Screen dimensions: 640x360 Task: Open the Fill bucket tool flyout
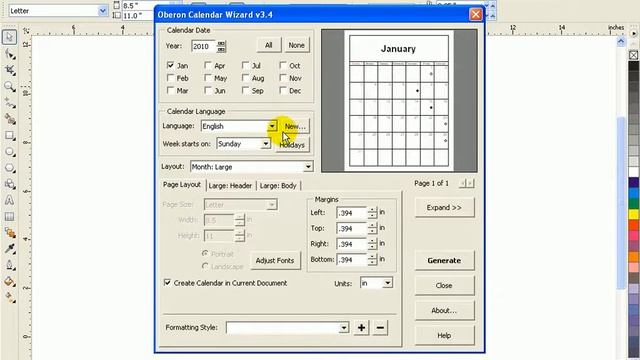[x=9, y=282]
